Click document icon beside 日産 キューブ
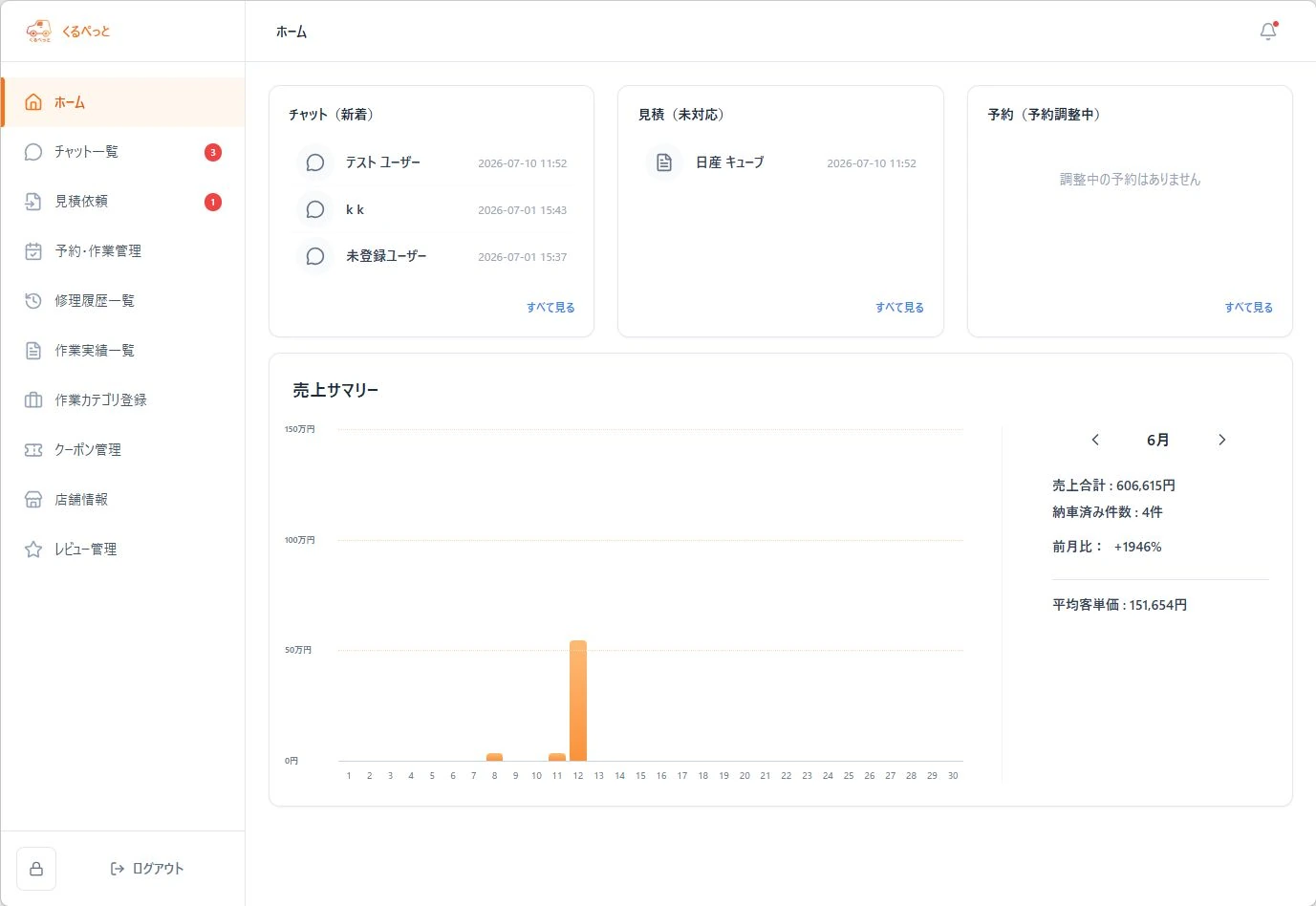 coord(664,162)
